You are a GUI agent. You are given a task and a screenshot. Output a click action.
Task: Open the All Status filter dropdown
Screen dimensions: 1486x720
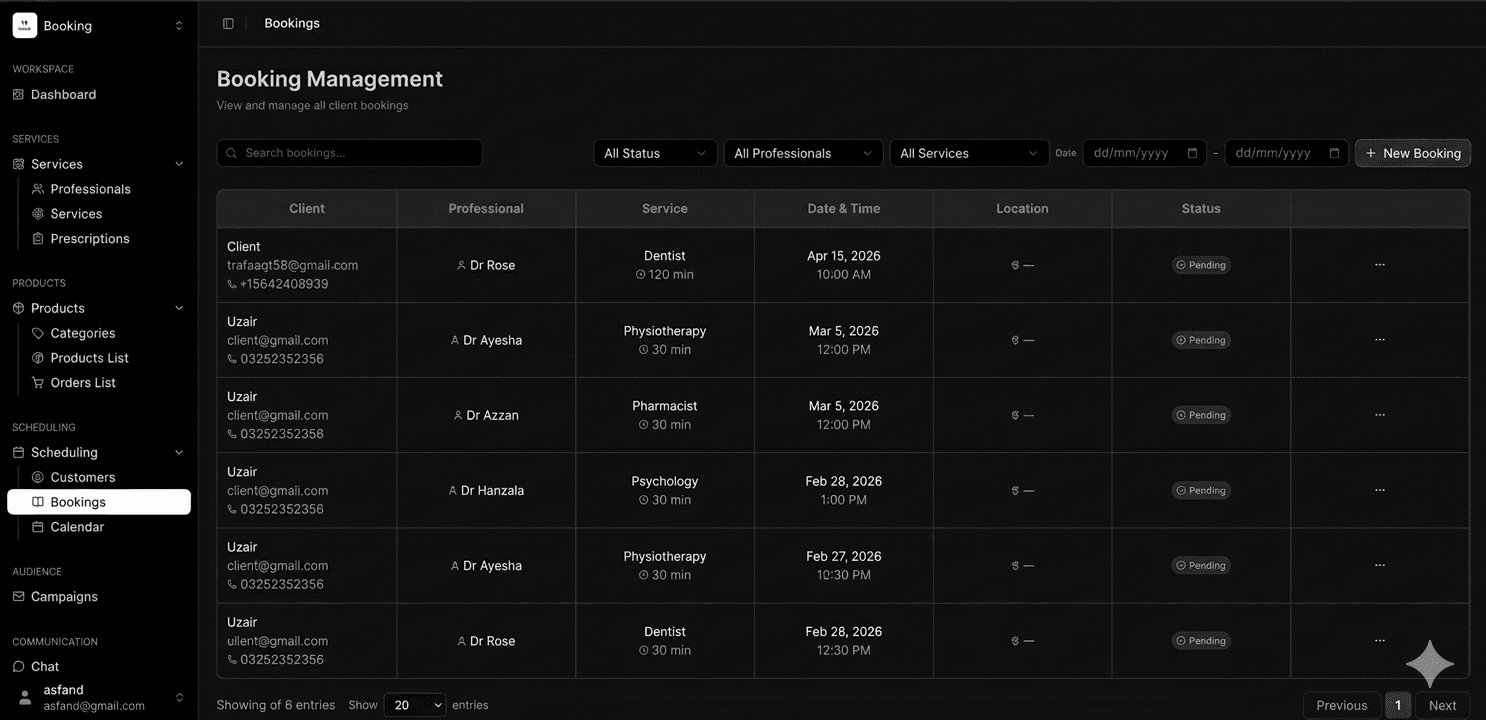[x=654, y=153]
